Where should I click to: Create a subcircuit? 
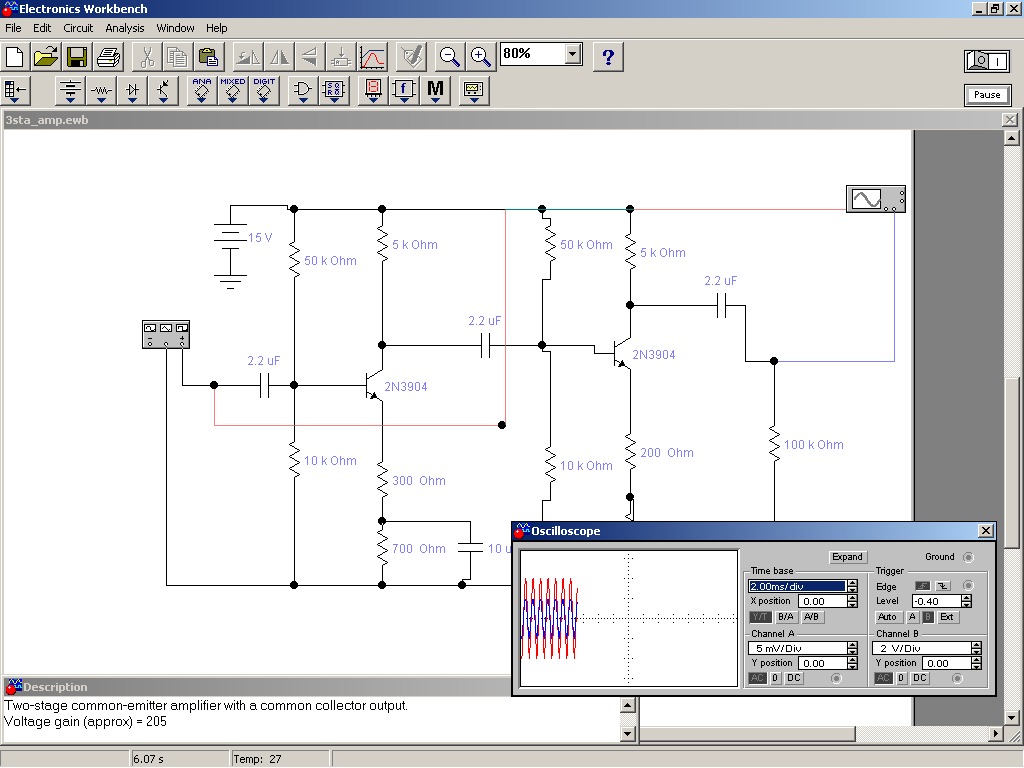(x=341, y=57)
